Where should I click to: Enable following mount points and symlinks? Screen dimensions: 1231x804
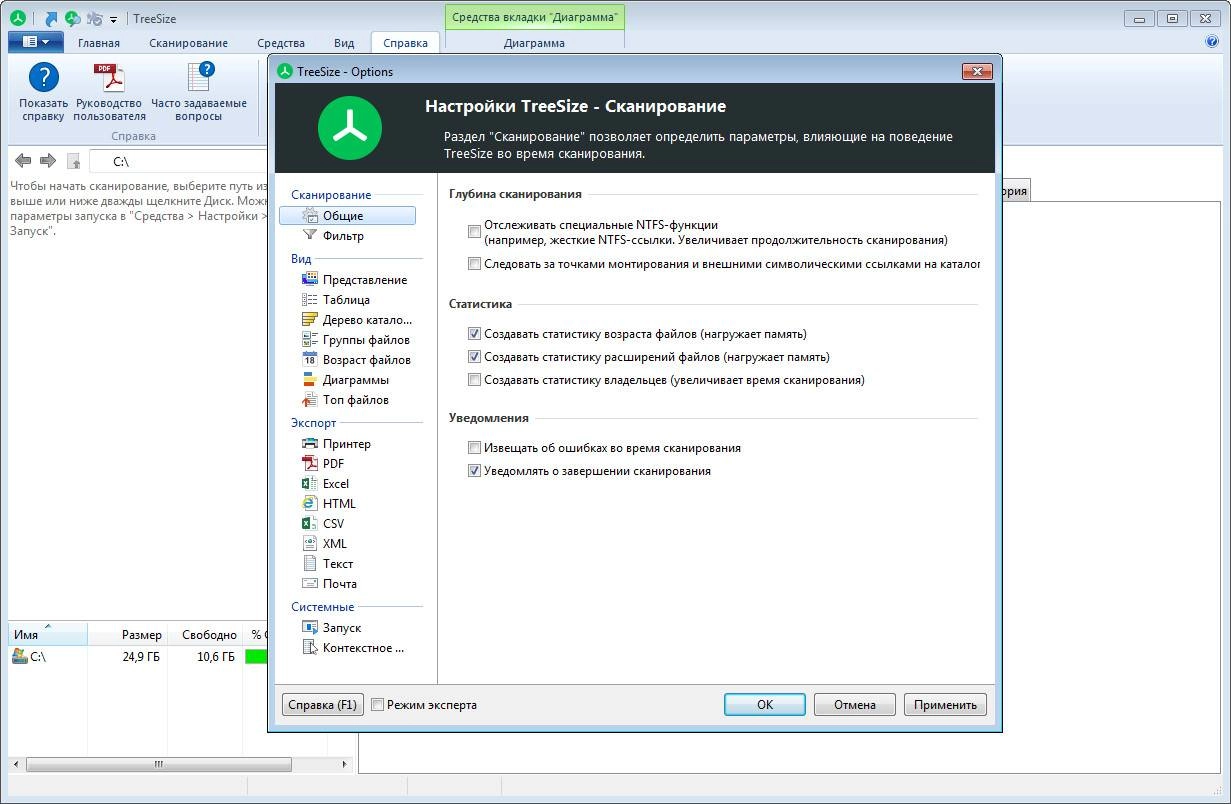click(475, 264)
